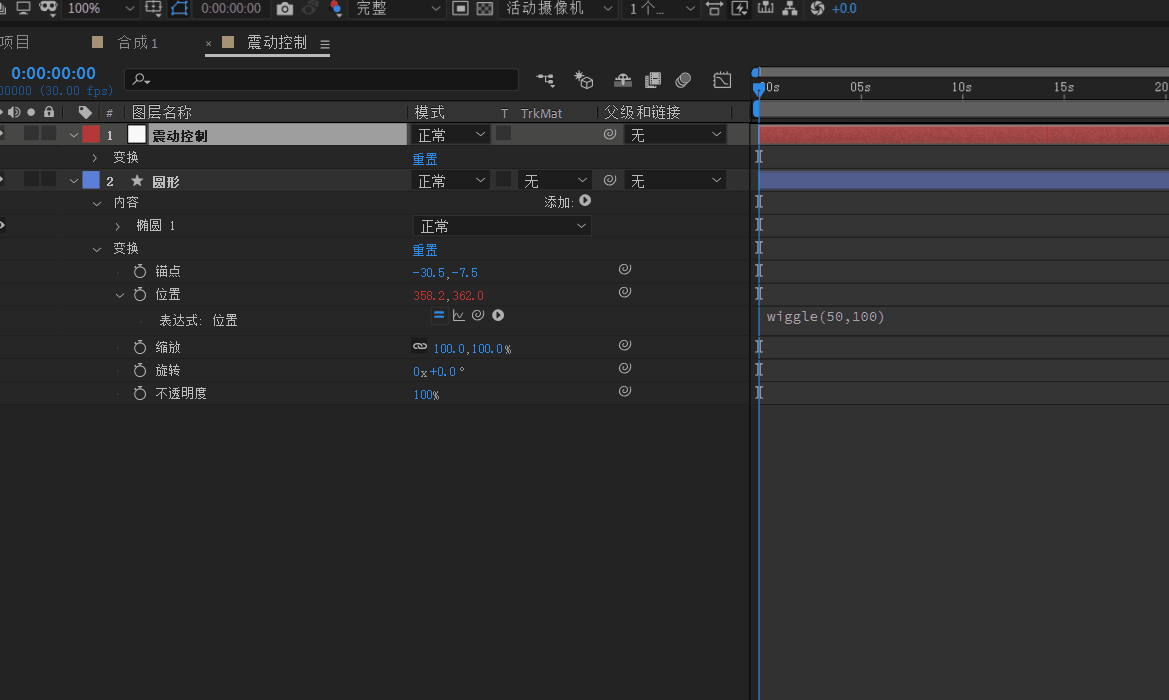Toggle the 位置 stopwatch
This screenshot has width=1169, height=700.
139,294
